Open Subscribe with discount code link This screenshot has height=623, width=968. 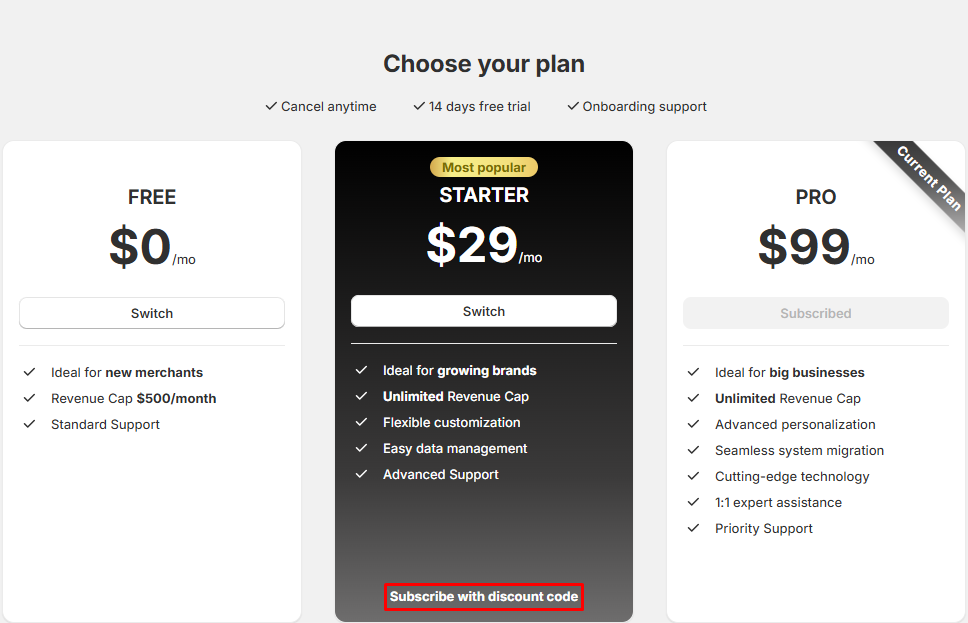pyautogui.click(x=484, y=597)
